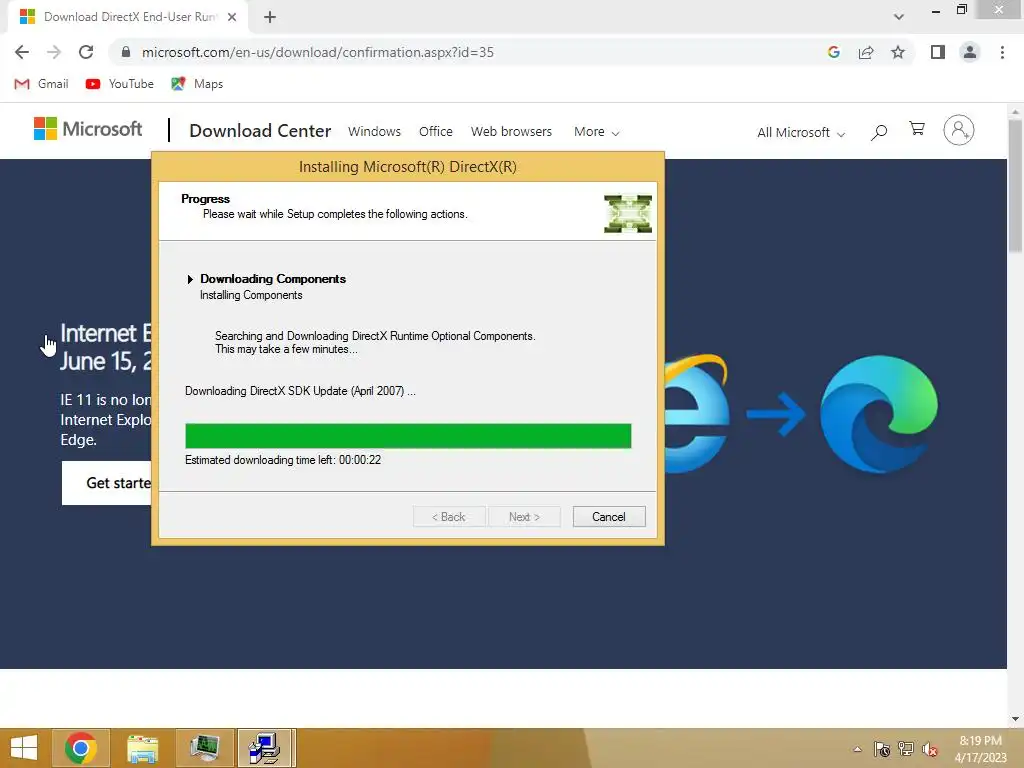Image resolution: width=1024 pixels, height=768 pixels.
Task: Click the Get started button
Action: [x=107, y=483]
